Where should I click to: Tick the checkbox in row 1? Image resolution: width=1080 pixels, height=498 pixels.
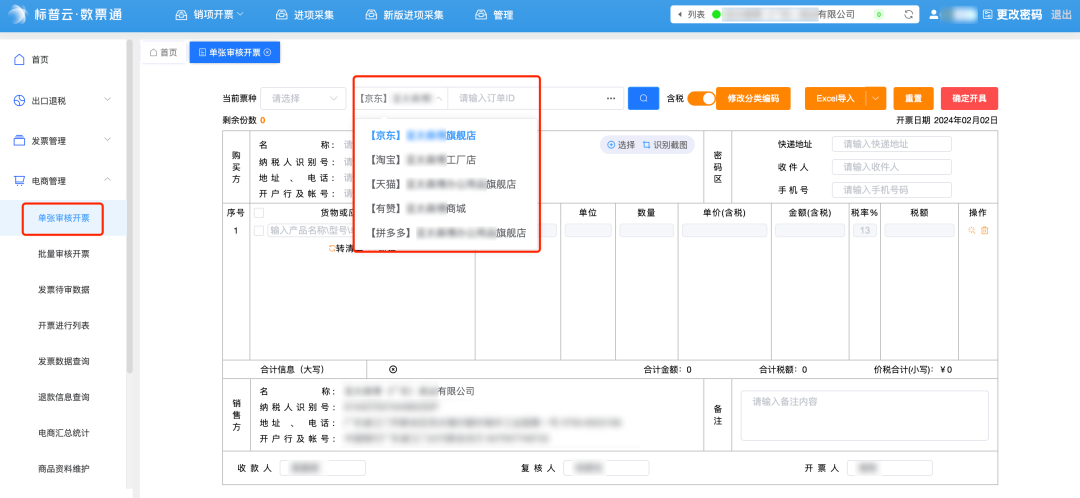pos(259,231)
